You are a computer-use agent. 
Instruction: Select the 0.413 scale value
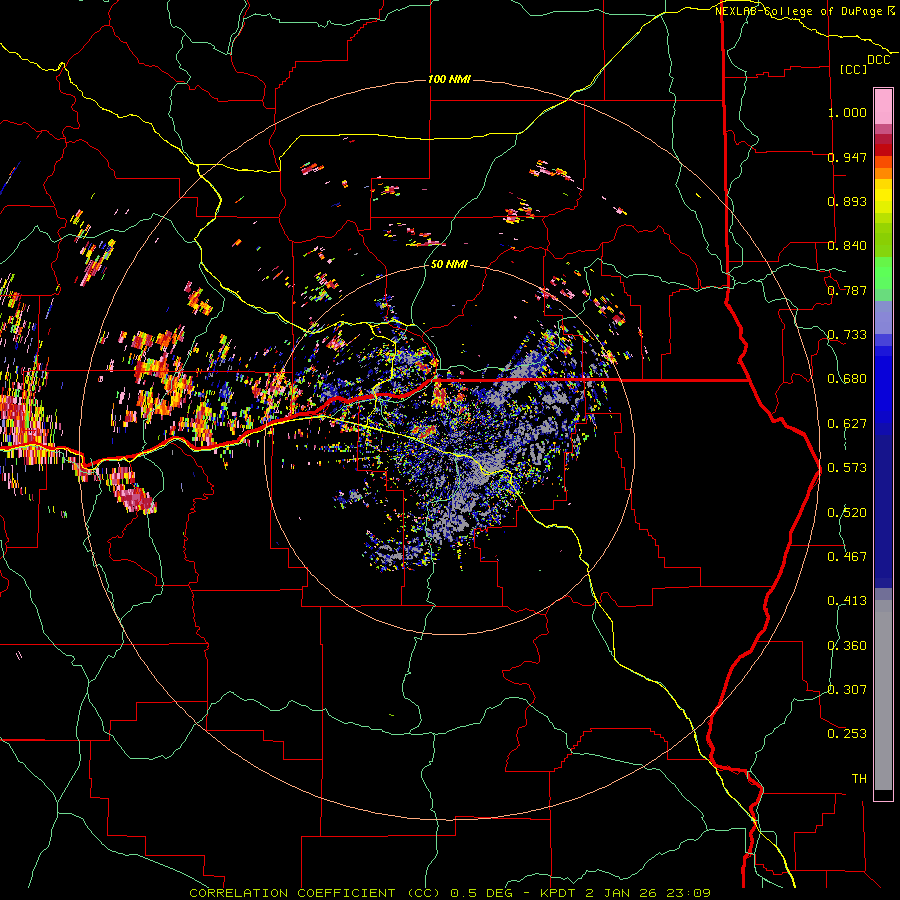pos(847,601)
